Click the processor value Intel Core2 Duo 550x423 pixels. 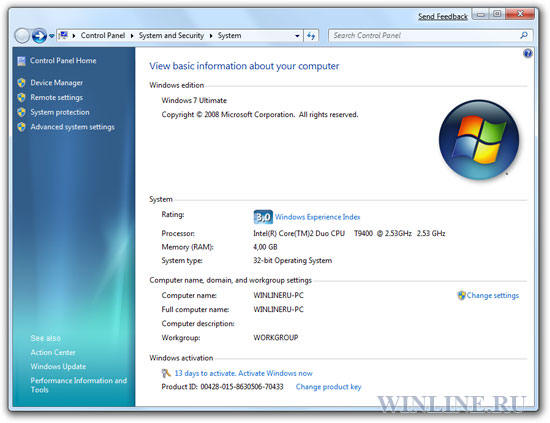point(349,233)
